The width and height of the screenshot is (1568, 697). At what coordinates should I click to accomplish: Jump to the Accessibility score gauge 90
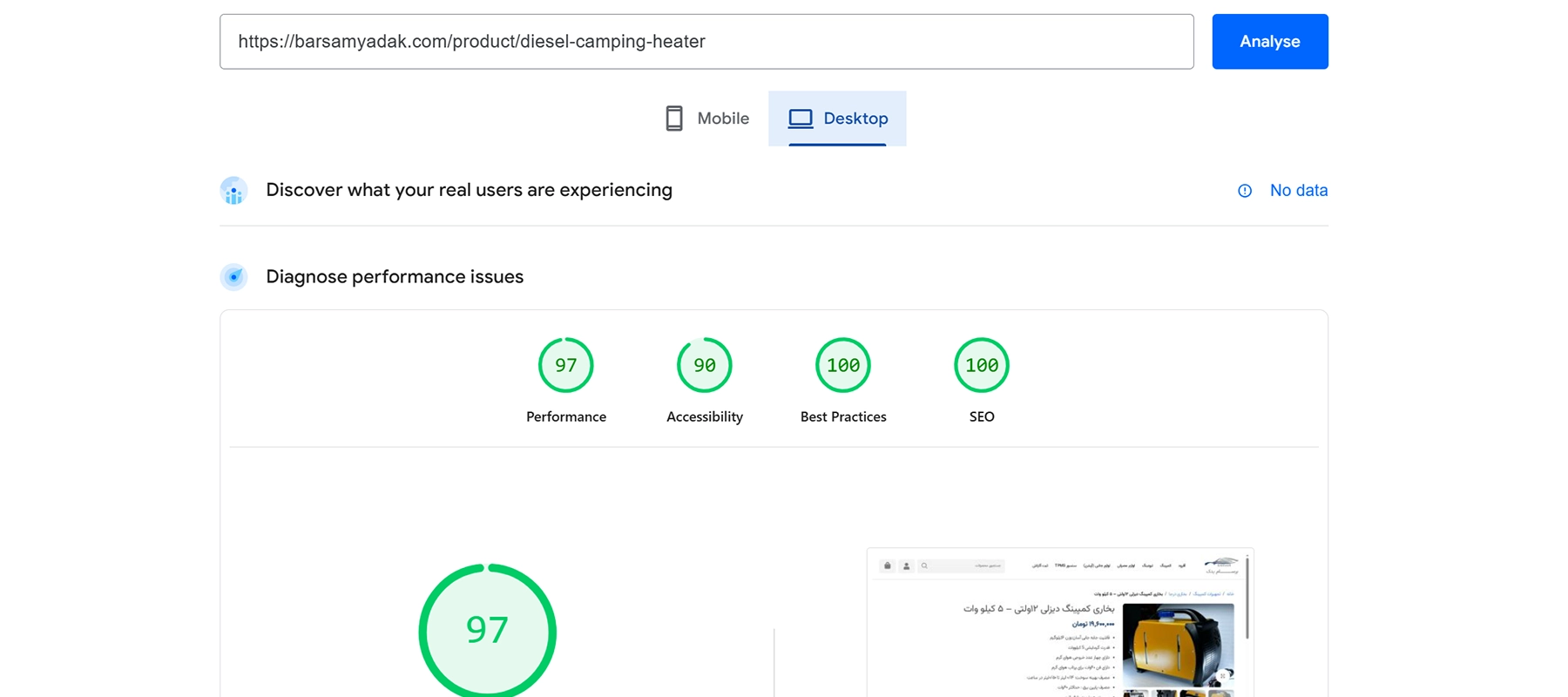pyautogui.click(x=705, y=365)
